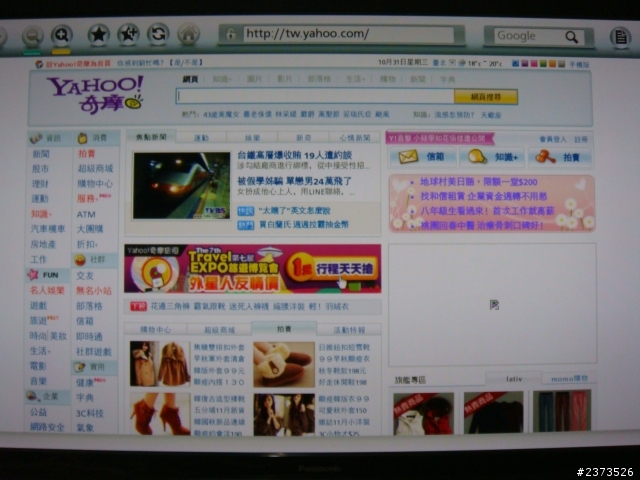
Task: Select the 影片 search tab
Action: pos(285,79)
